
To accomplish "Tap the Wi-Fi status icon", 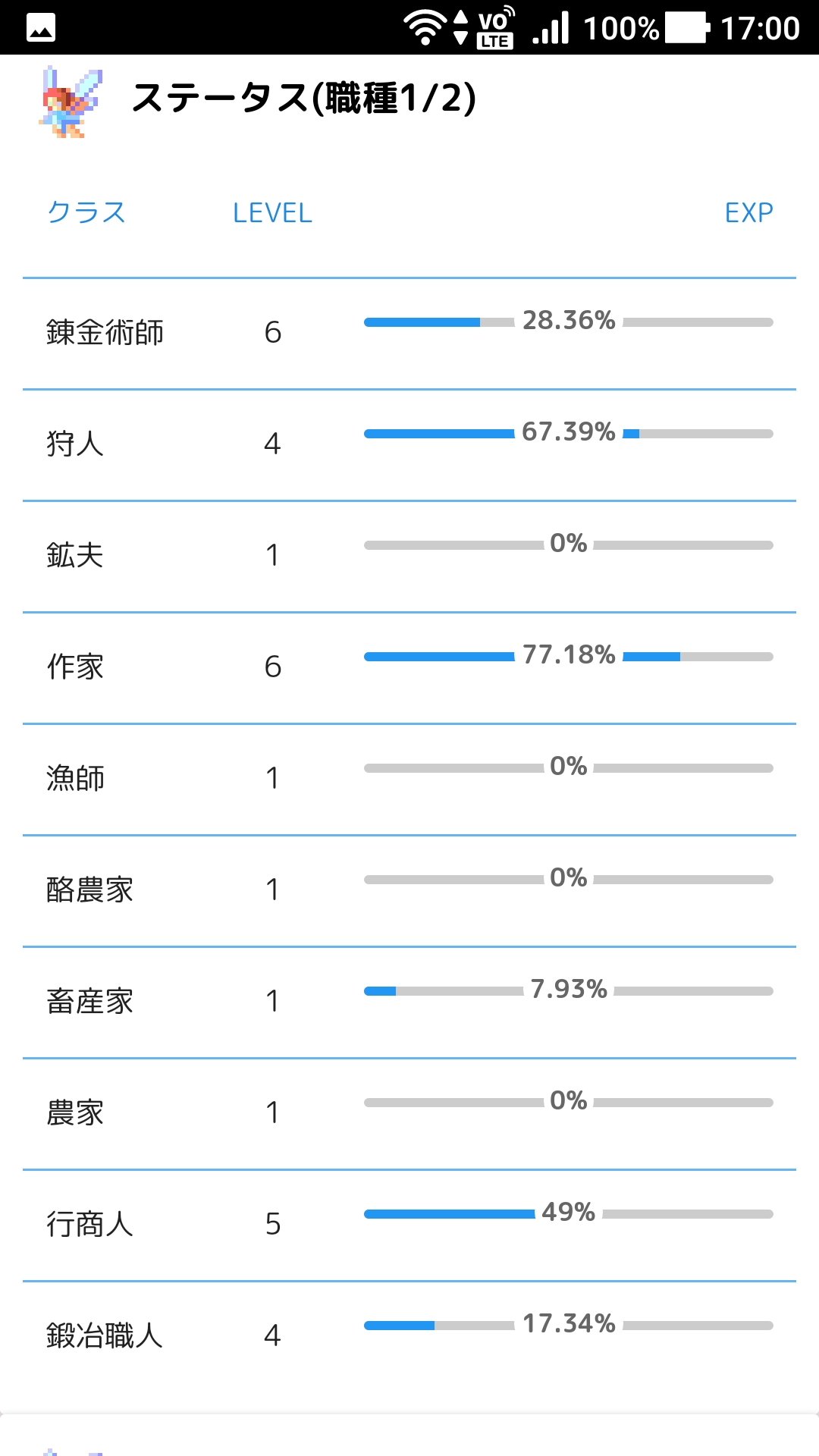I will click(425, 27).
